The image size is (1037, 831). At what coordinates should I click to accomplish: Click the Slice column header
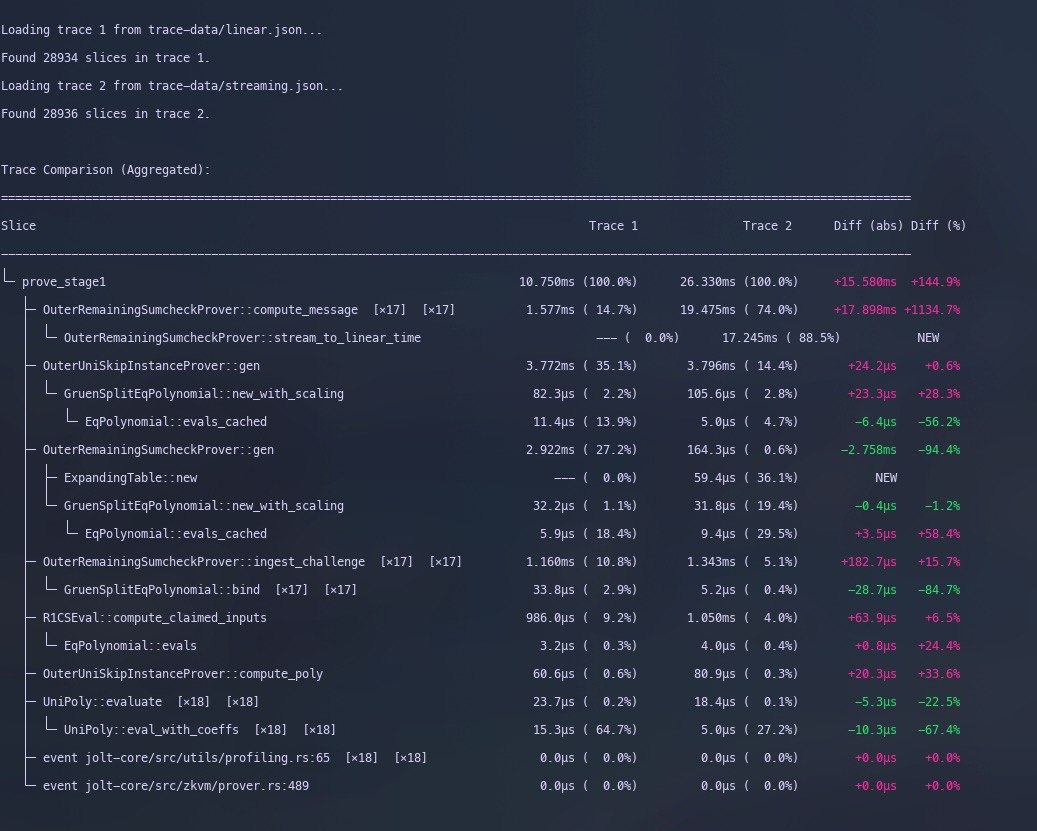coord(18,226)
